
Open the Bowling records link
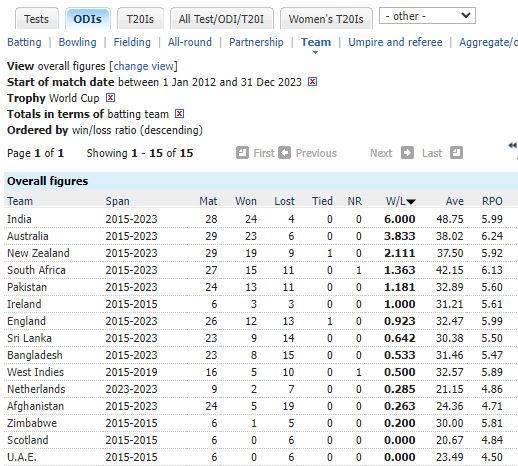(x=77, y=42)
